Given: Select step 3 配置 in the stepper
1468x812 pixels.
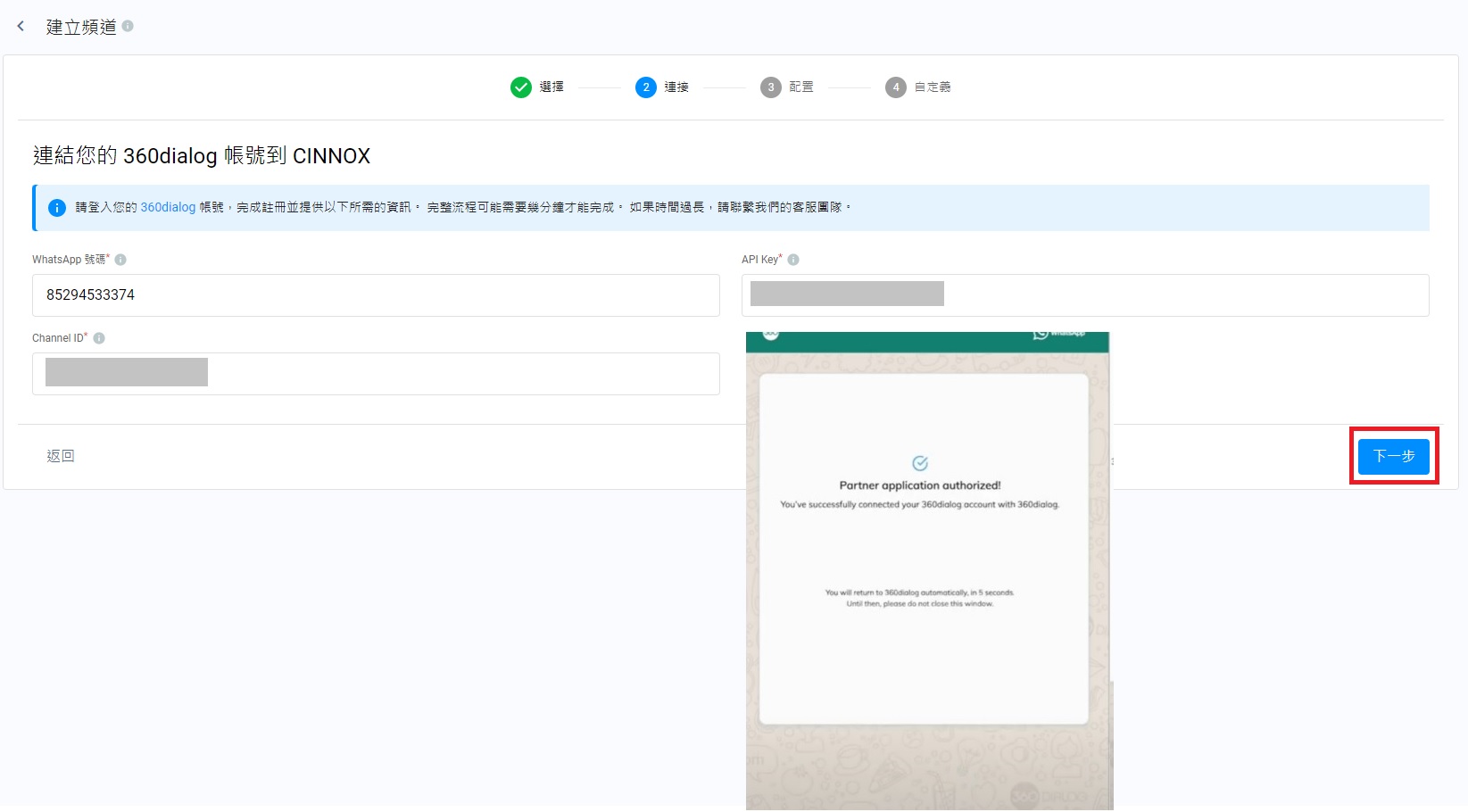Looking at the screenshot, I should click(771, 87).
